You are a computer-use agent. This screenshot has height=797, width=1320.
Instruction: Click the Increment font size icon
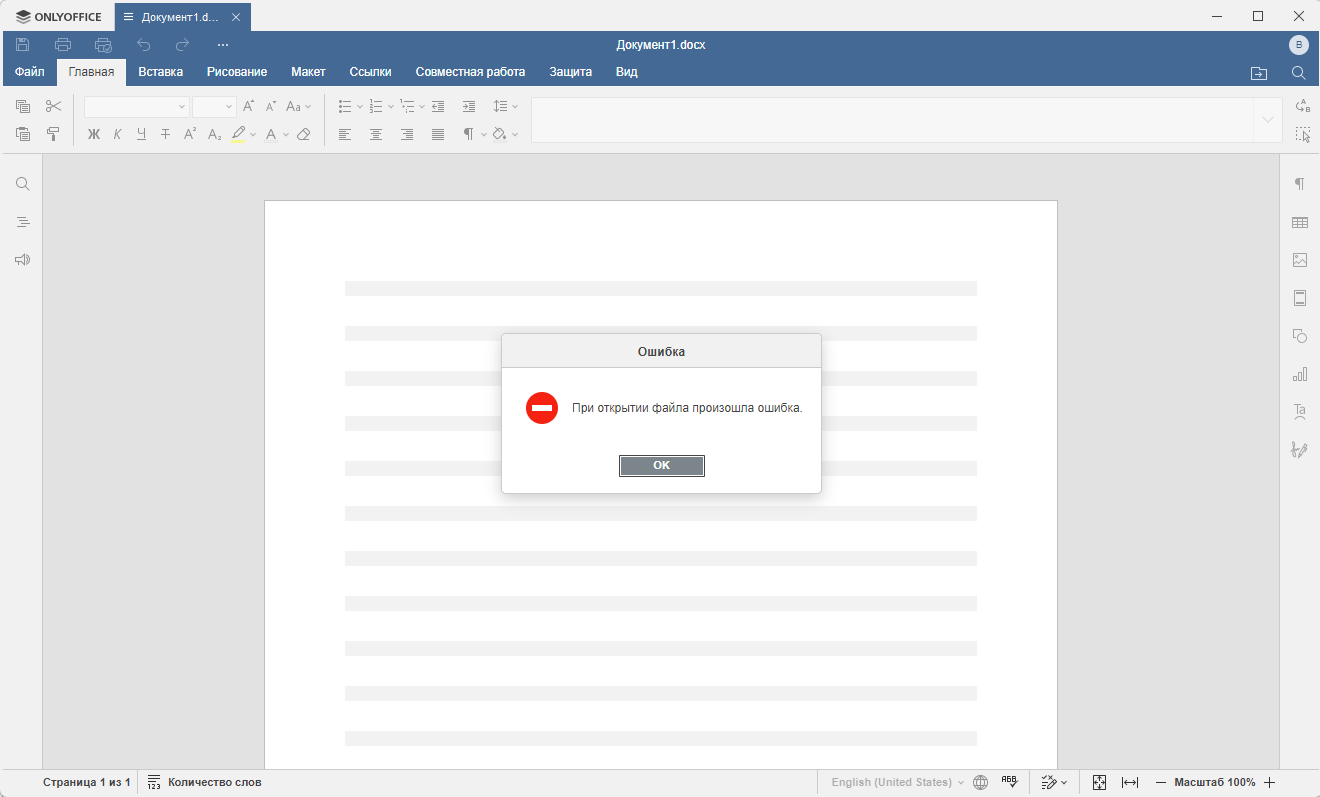tap(249, 106)
